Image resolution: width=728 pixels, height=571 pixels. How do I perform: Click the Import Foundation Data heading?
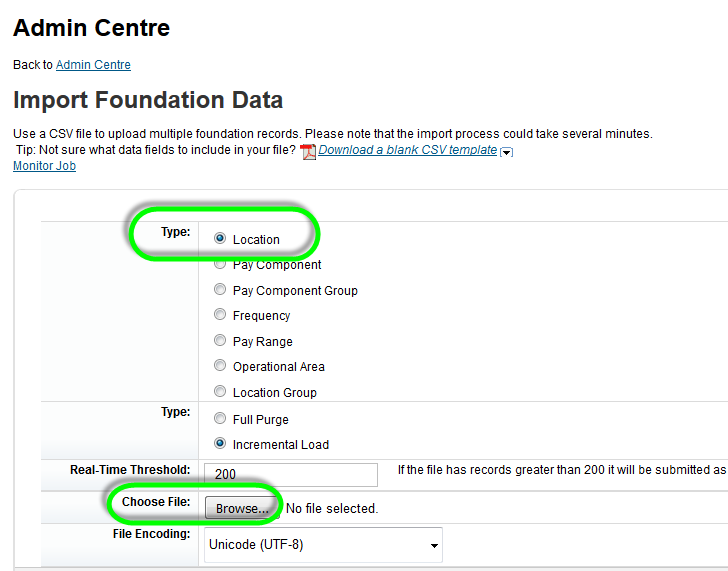point(148,100)
